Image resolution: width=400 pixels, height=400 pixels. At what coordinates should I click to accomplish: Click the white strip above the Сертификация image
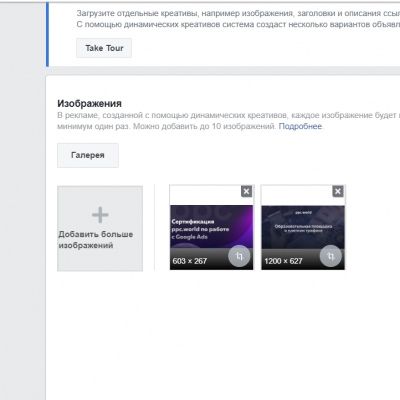tap(205, 195)
